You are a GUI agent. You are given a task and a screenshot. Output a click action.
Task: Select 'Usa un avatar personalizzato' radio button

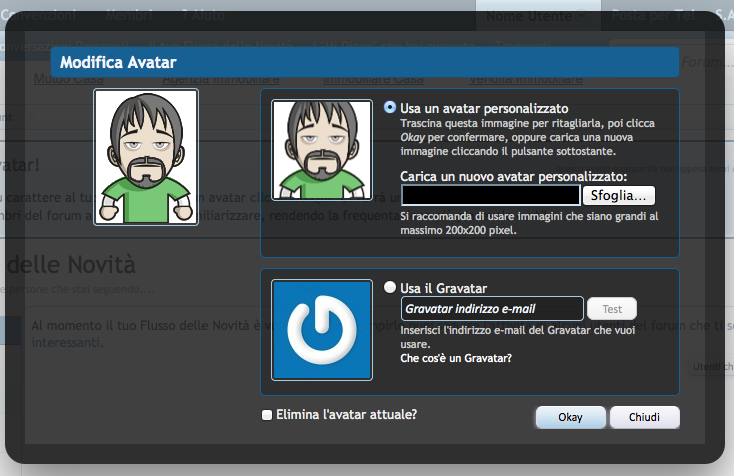[389, 107]
